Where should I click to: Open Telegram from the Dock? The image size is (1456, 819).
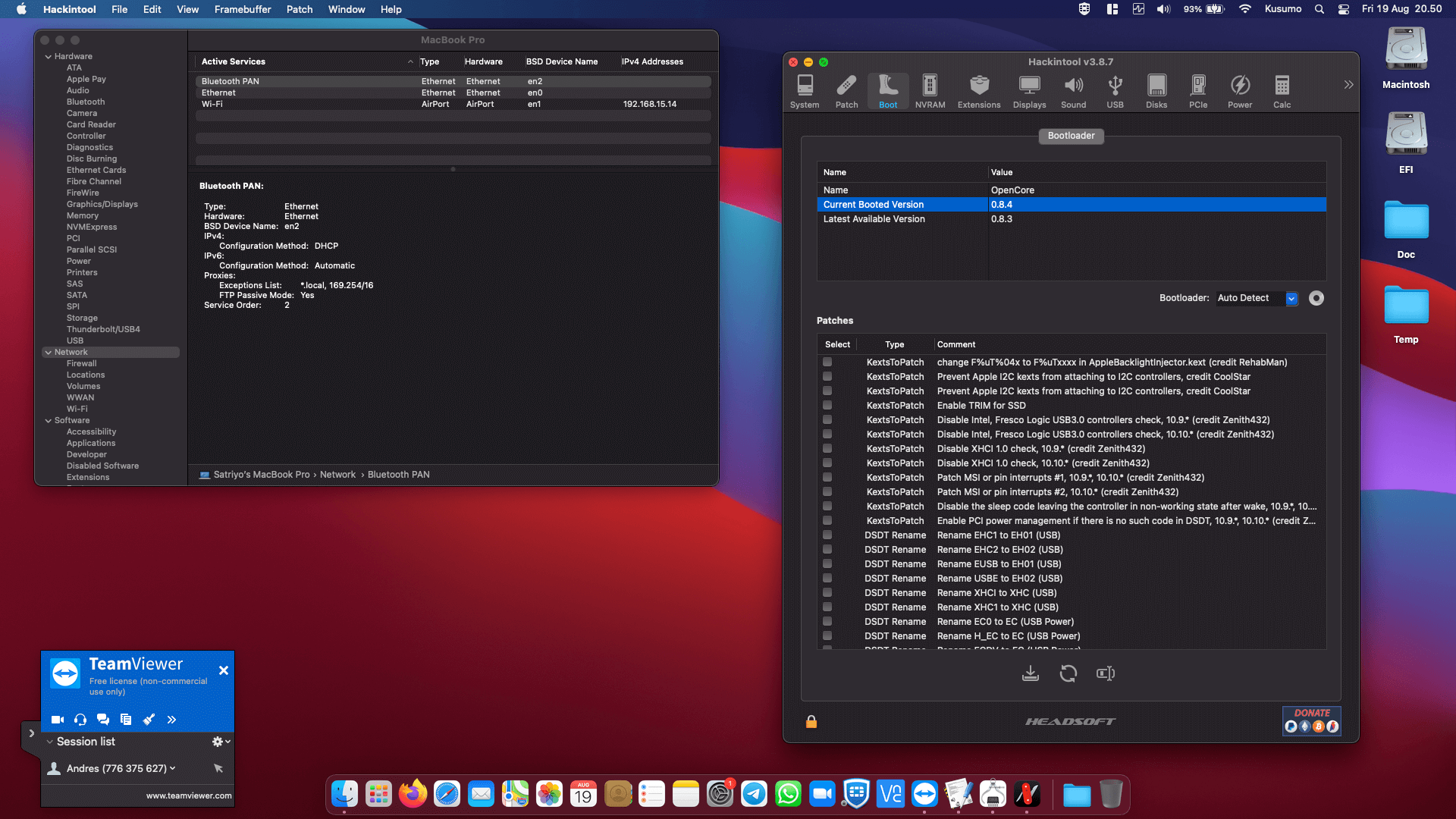[x=754, y=794]
